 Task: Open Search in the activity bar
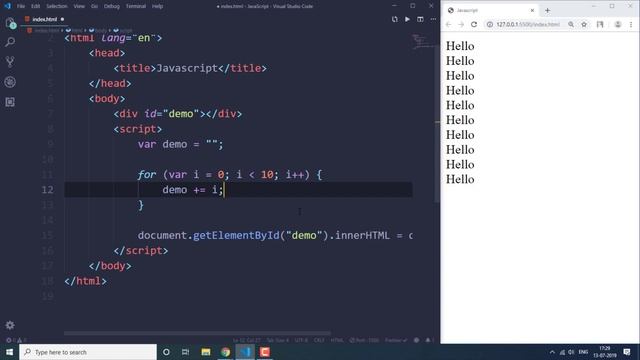(10, 42)
